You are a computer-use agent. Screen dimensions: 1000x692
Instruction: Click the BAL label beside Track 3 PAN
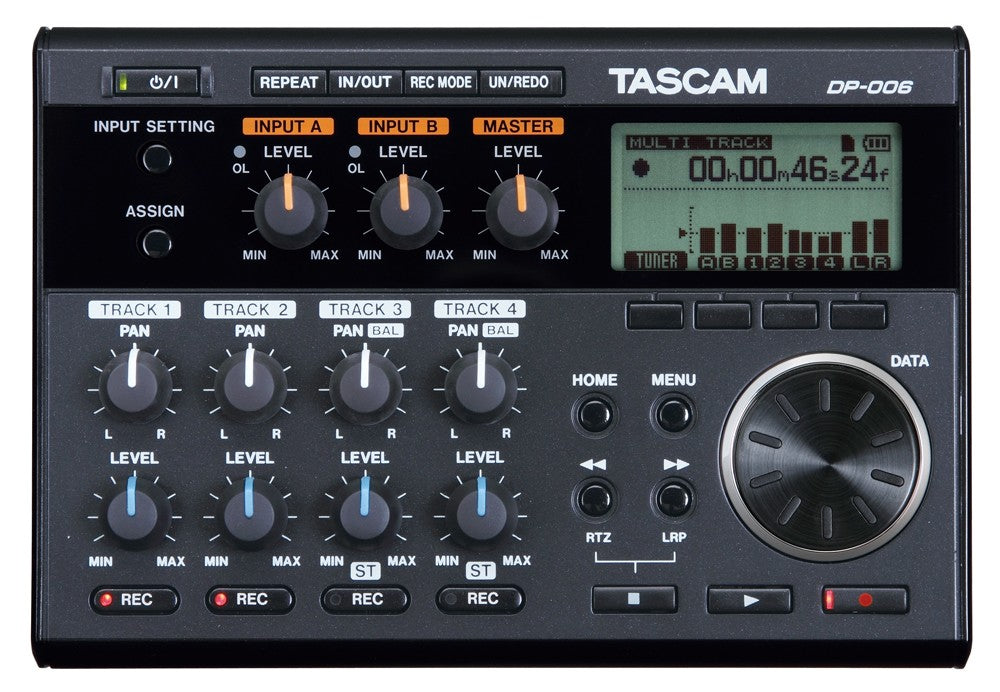[x=385, y=330]
